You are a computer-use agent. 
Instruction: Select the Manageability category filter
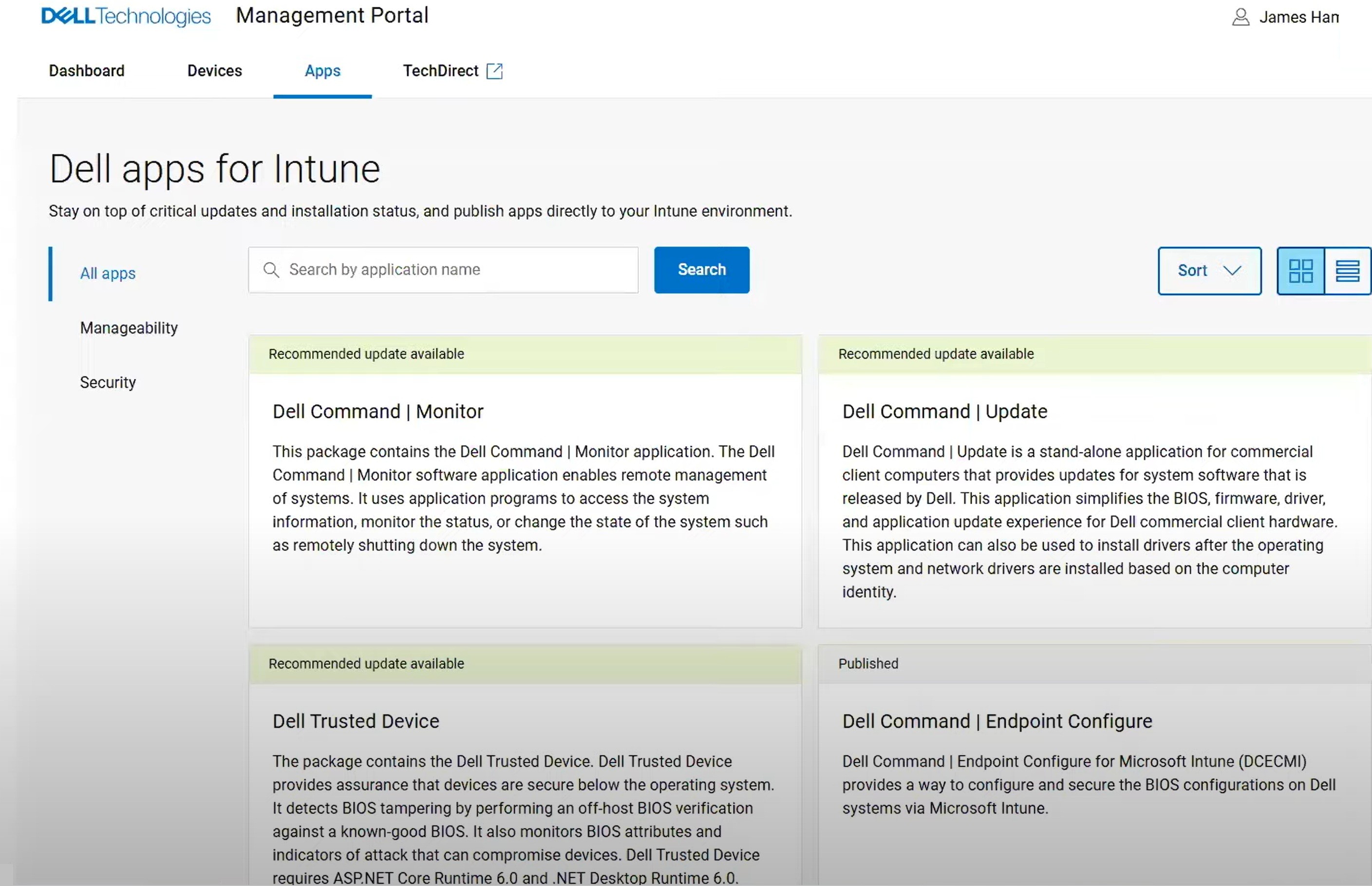(x=129, y=327)
